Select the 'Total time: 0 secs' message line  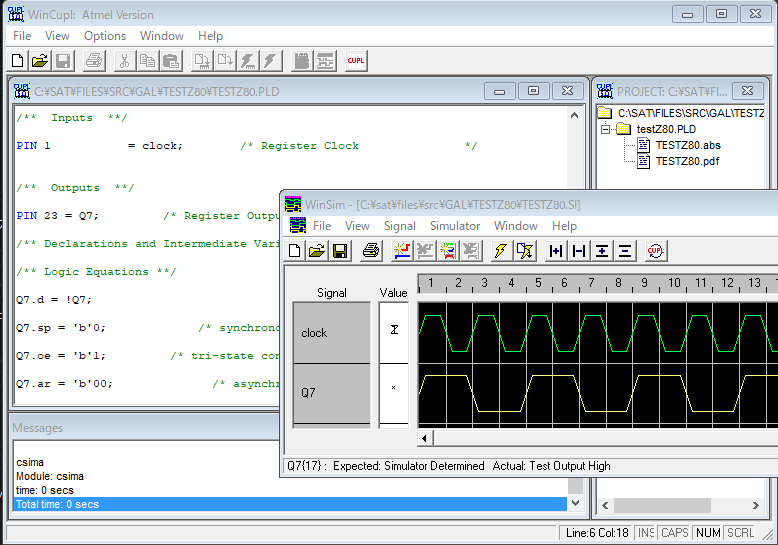point(290,504)
